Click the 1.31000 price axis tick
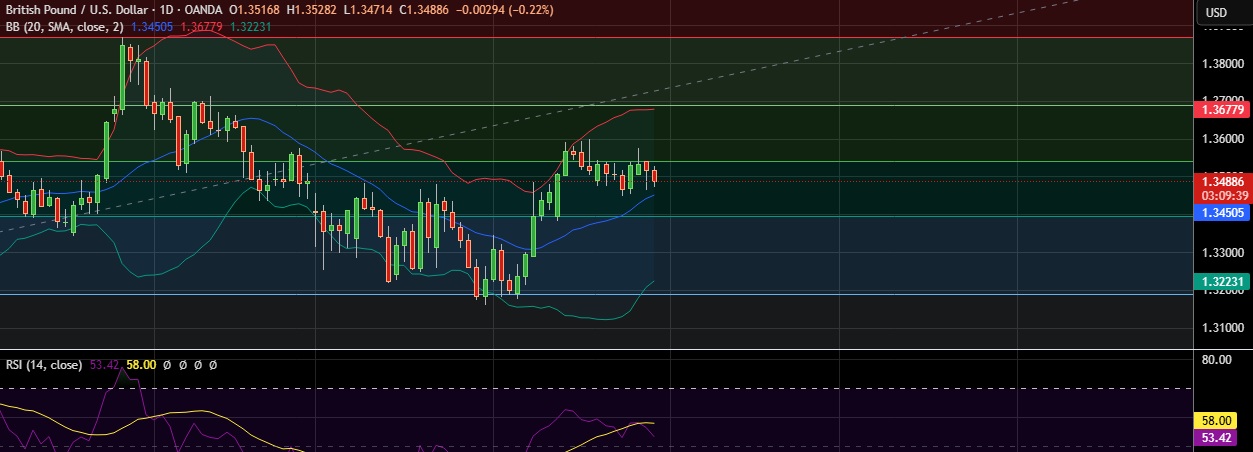This screenshot has height=452, width=1253. coord(1223,327)
